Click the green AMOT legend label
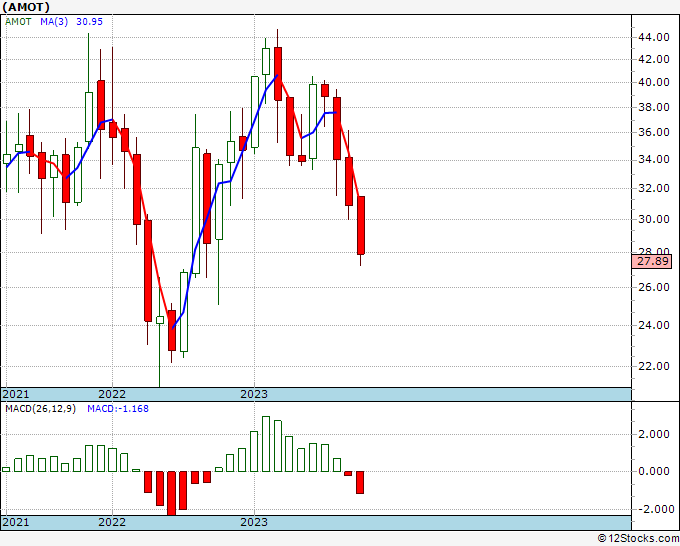Image resolution: width=680 pixels, height=546 pixels. pos(18,21)
